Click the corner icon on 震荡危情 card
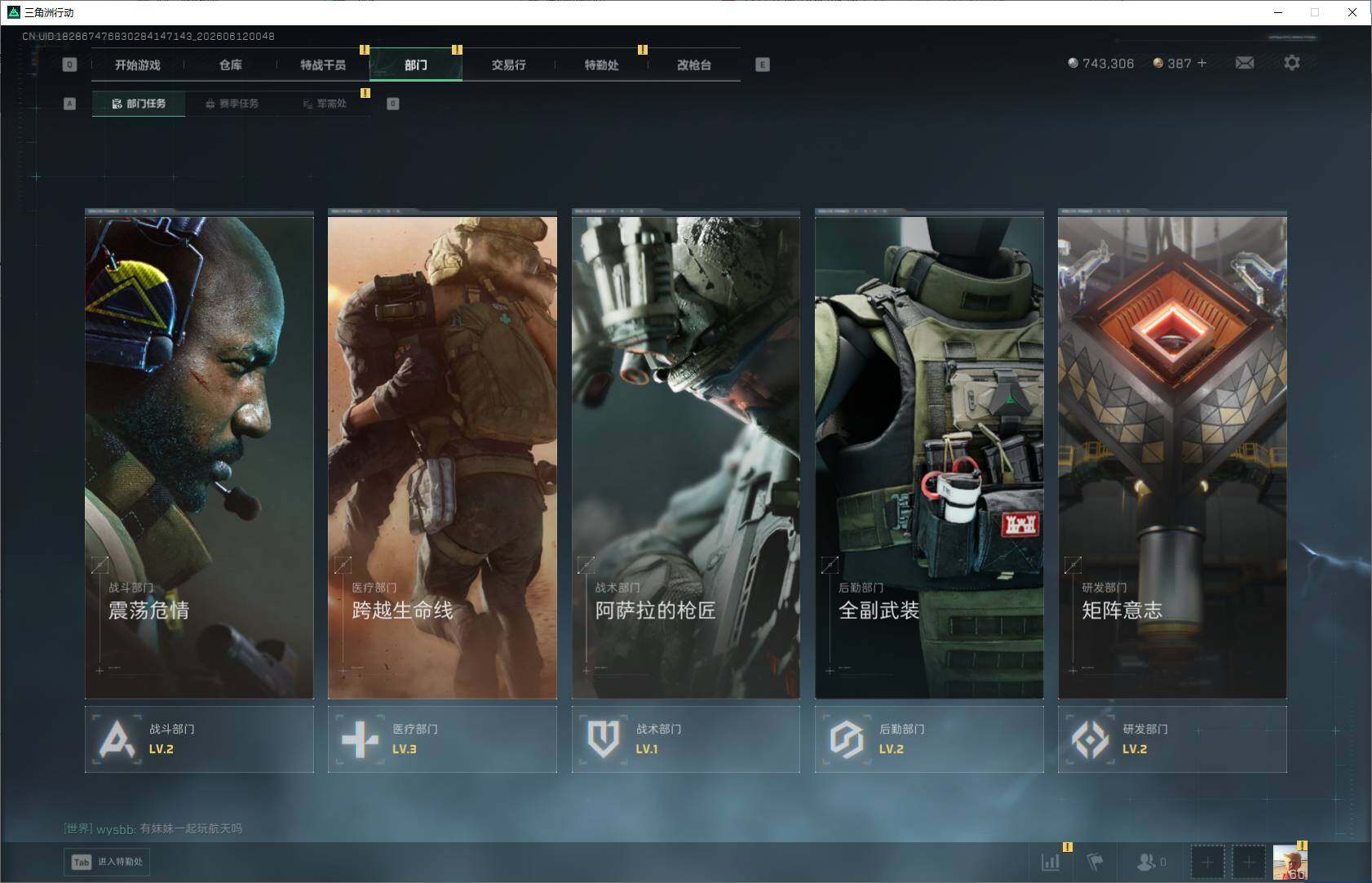 point(100,564)
